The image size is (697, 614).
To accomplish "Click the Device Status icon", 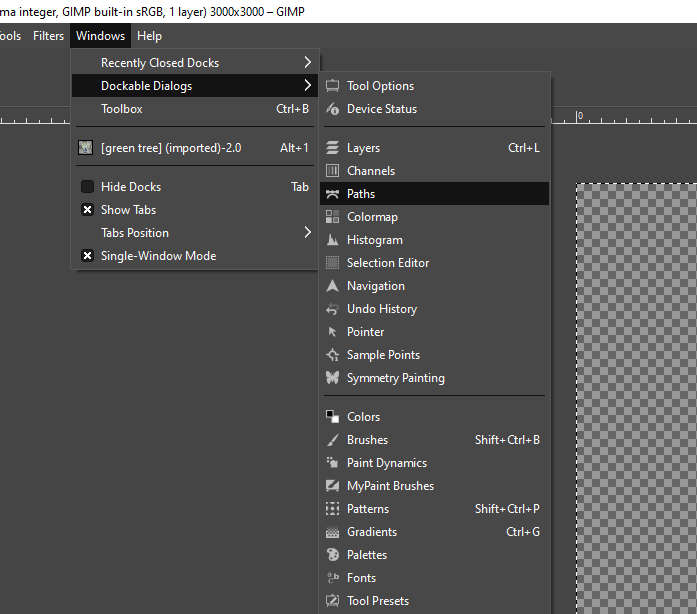I will (x=332, y=109).
